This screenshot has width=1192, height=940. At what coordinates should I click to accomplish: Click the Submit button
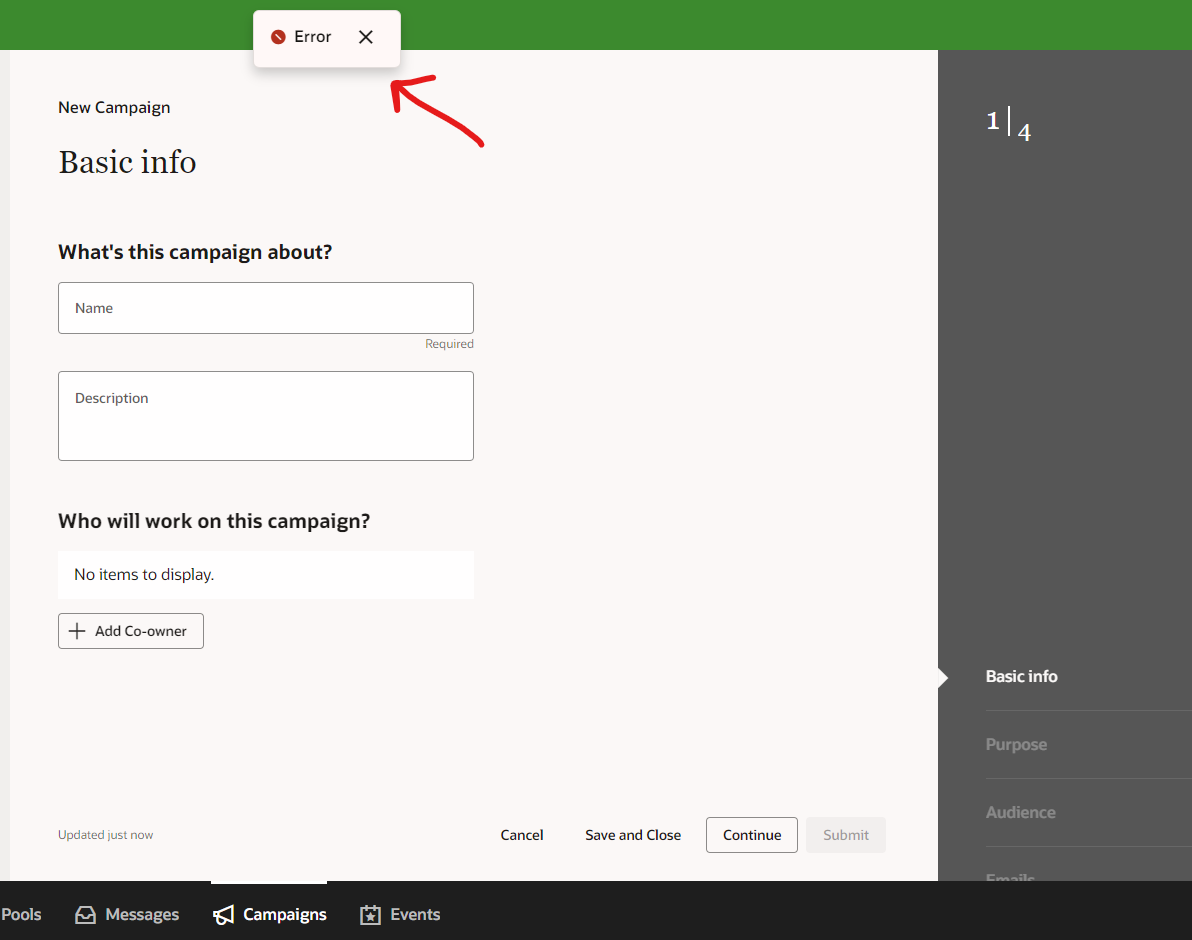[x=845, y=835]
